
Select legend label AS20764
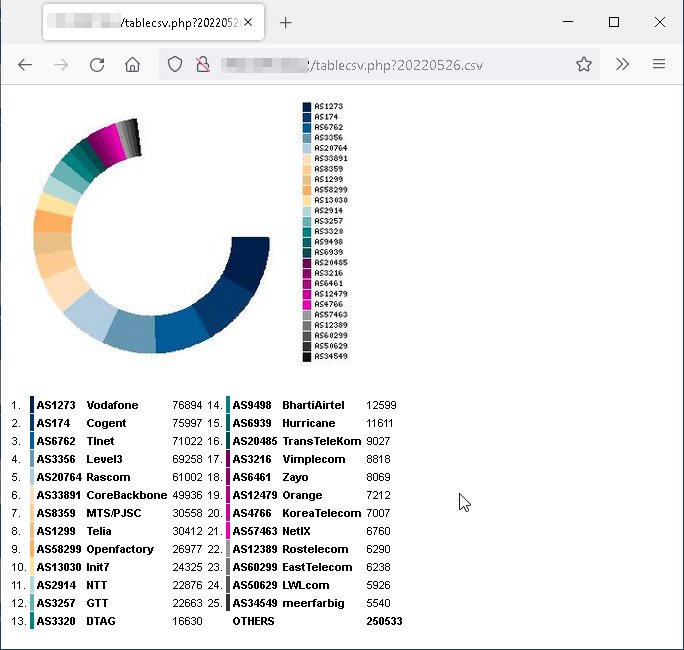[x=331, y=148]
